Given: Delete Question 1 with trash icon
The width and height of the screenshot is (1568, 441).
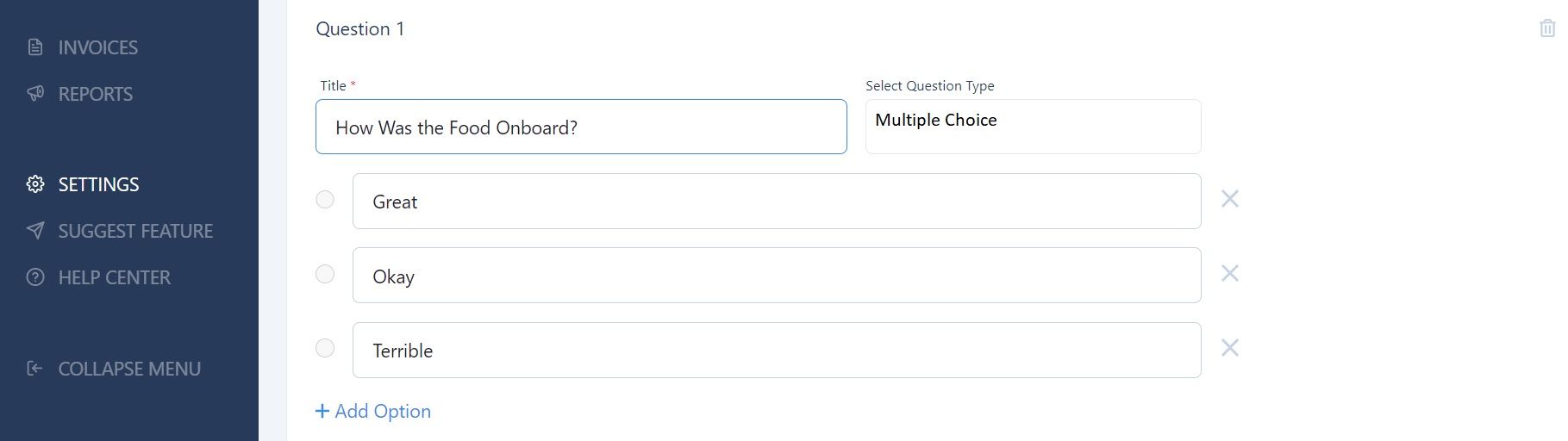Looking at the screenshot, I should (1547, 28).
